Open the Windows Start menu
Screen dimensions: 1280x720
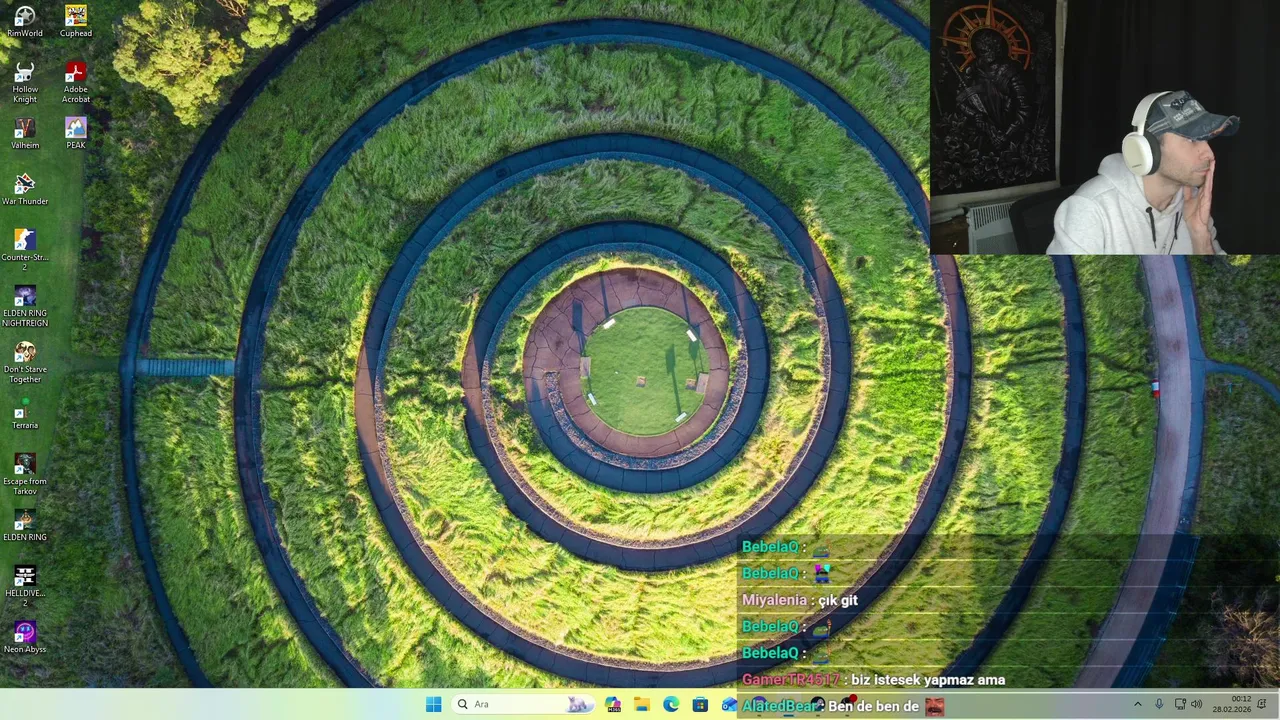[433, 704]
